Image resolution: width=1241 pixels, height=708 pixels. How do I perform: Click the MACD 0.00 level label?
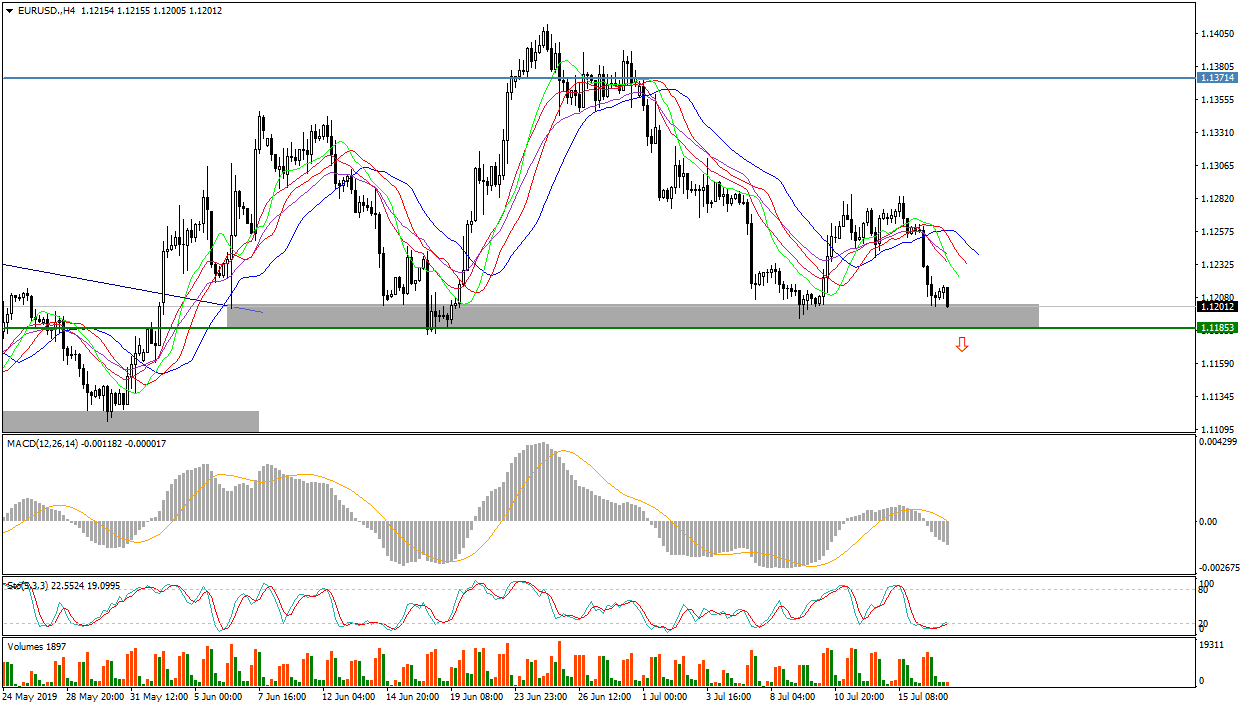[x=1207, y=521]
